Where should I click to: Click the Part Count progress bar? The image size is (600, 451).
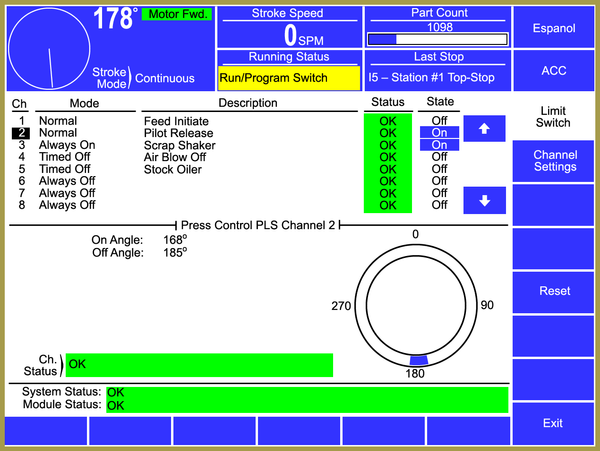point(438,39)
